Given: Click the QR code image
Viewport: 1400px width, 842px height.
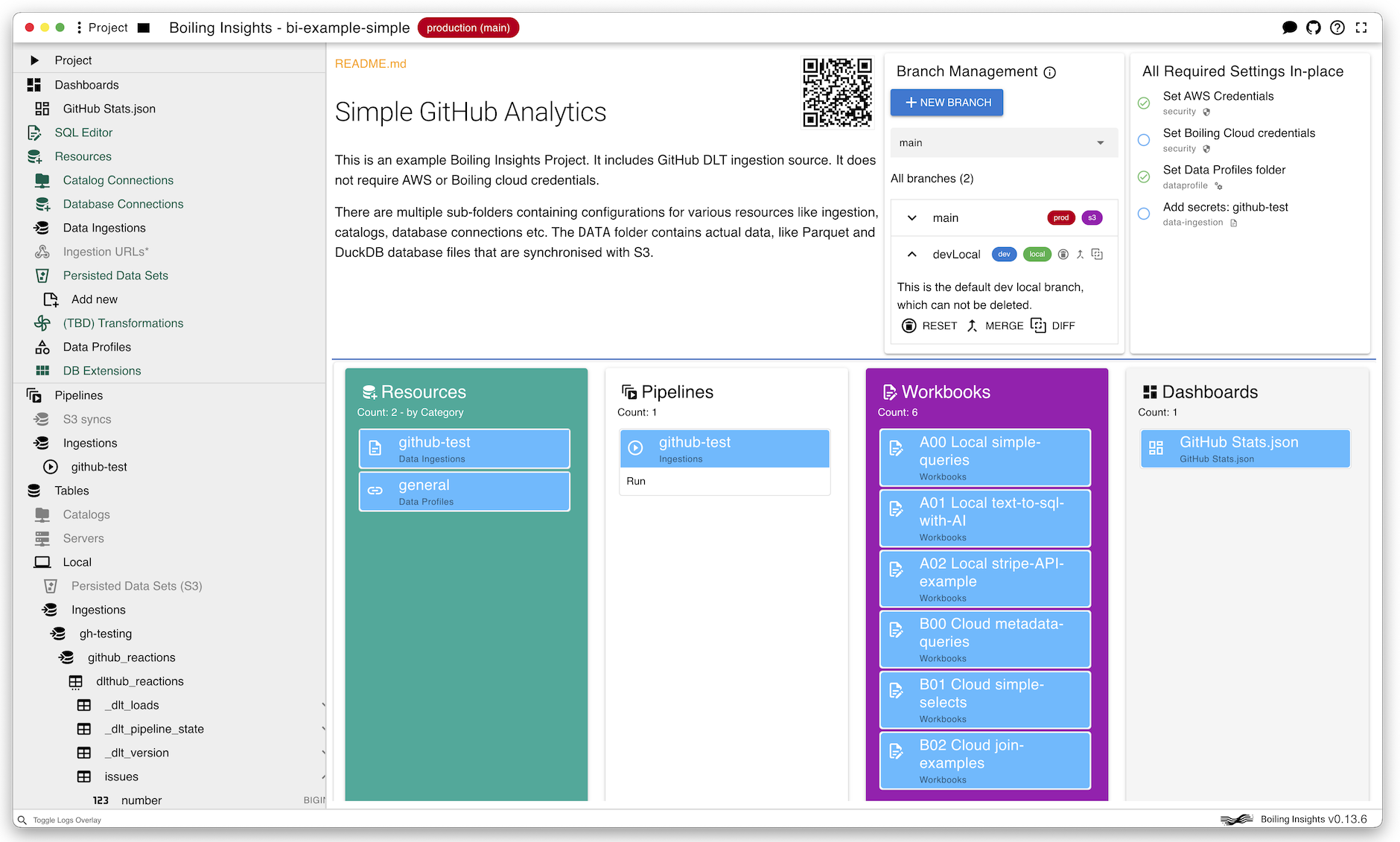Looking at the screenshot, I should (x=837, y=93).
